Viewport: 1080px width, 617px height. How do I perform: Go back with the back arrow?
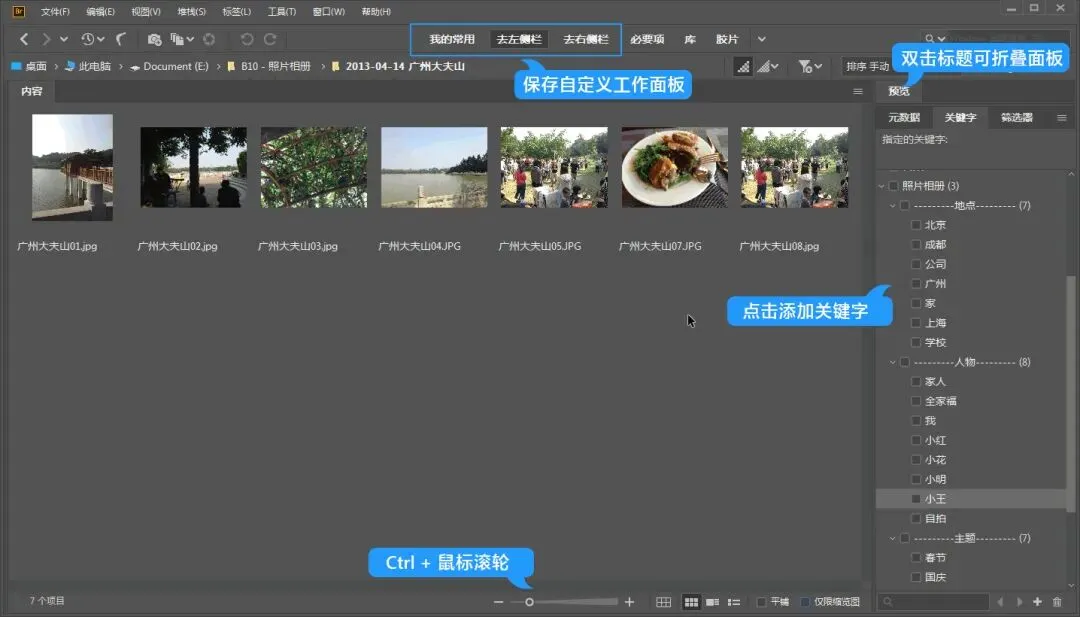click(24, 39)
